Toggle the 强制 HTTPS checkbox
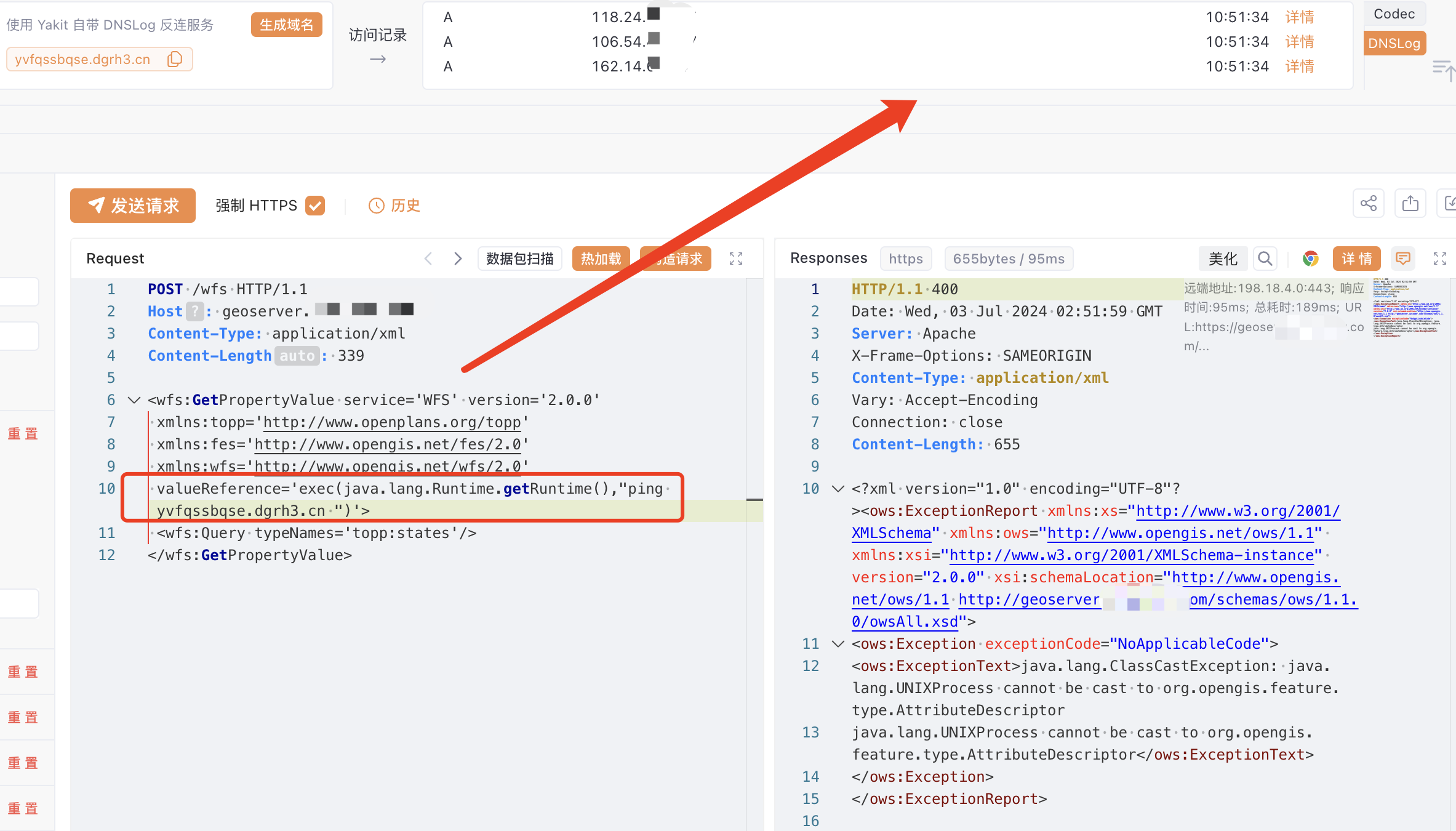 pyautogui.click(x=315, y=206)
